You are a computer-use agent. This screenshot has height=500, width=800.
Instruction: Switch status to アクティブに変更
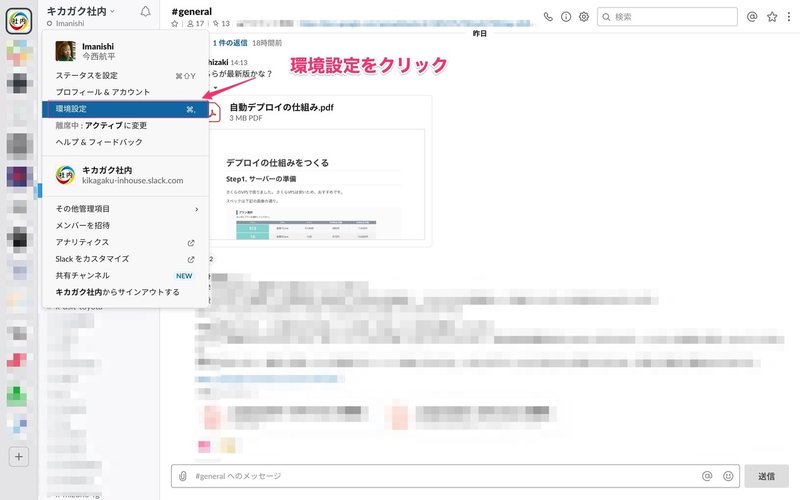(x=125, y=126)
